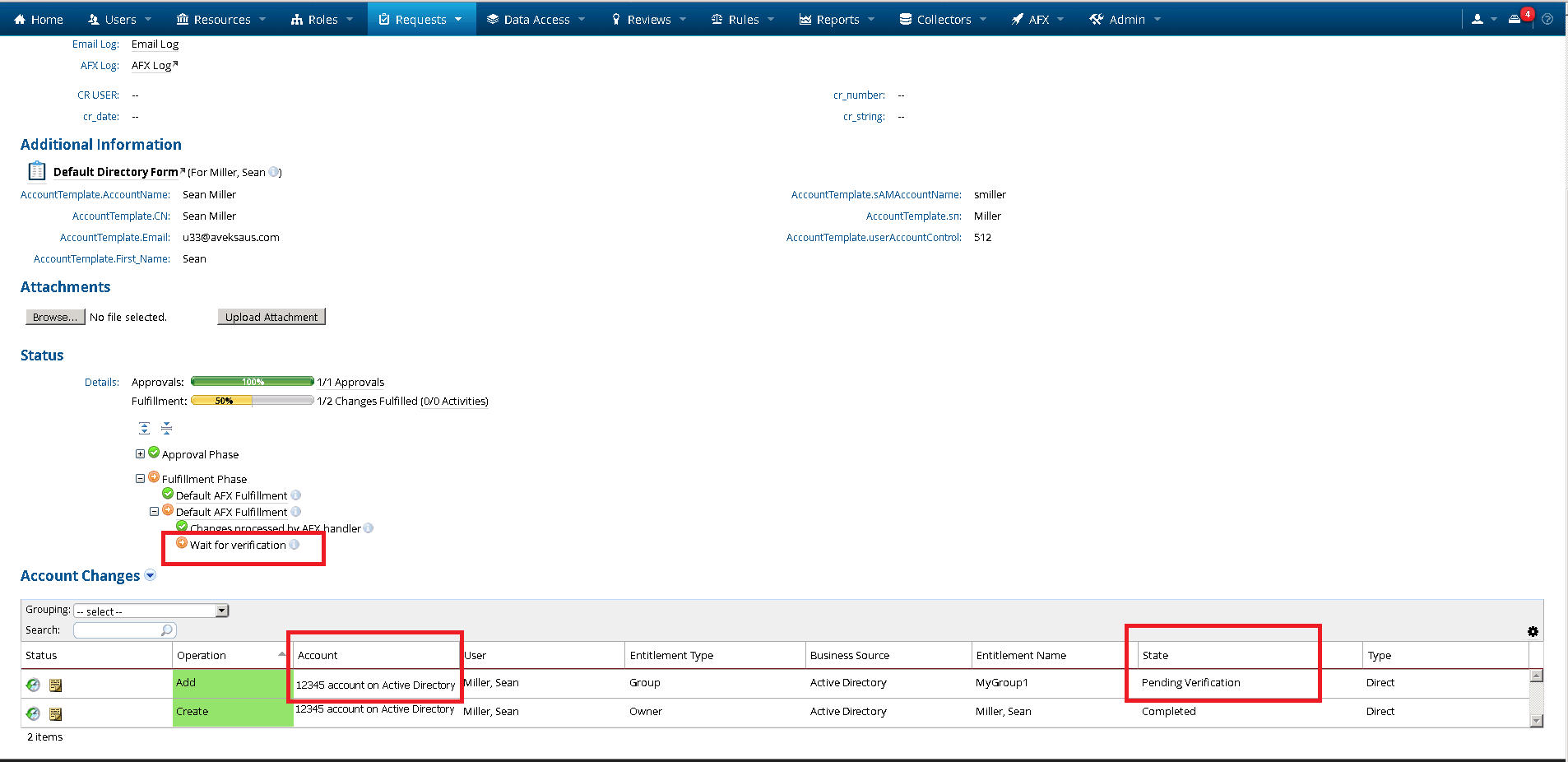Expand the Approval Phase tree node
This screenshot has width=1568, height=762.
tap(140, 454)
